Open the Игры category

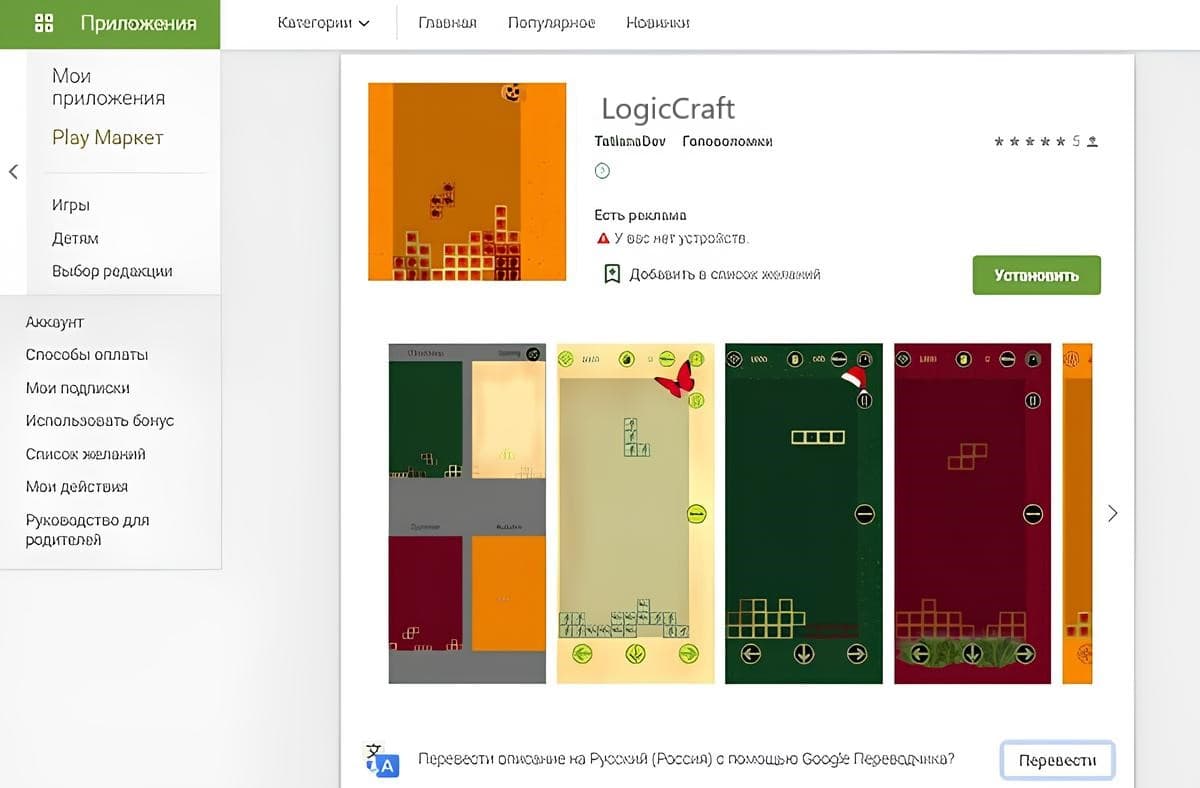click(71, 205)
